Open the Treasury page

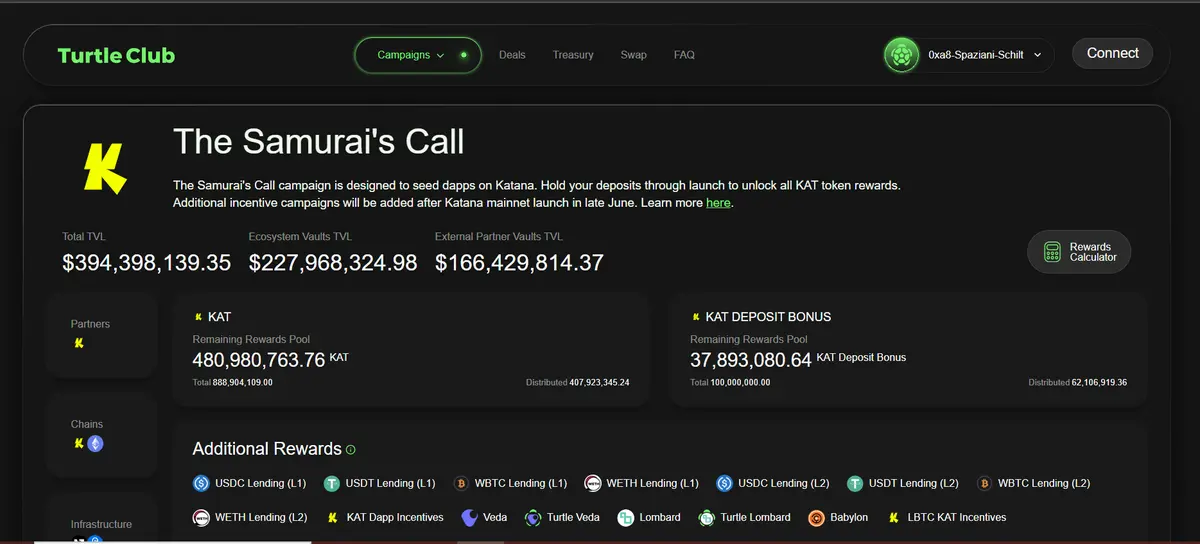pyautogui.click(x=573, y=55)
